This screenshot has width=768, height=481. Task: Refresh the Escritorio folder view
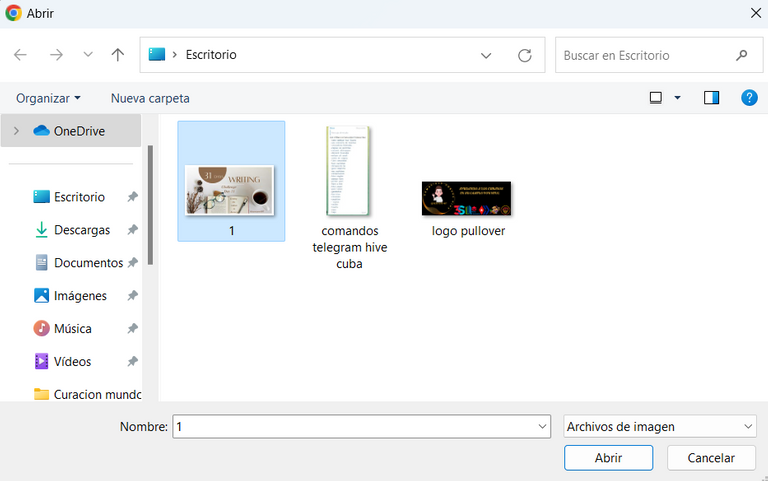click(525, 55)
